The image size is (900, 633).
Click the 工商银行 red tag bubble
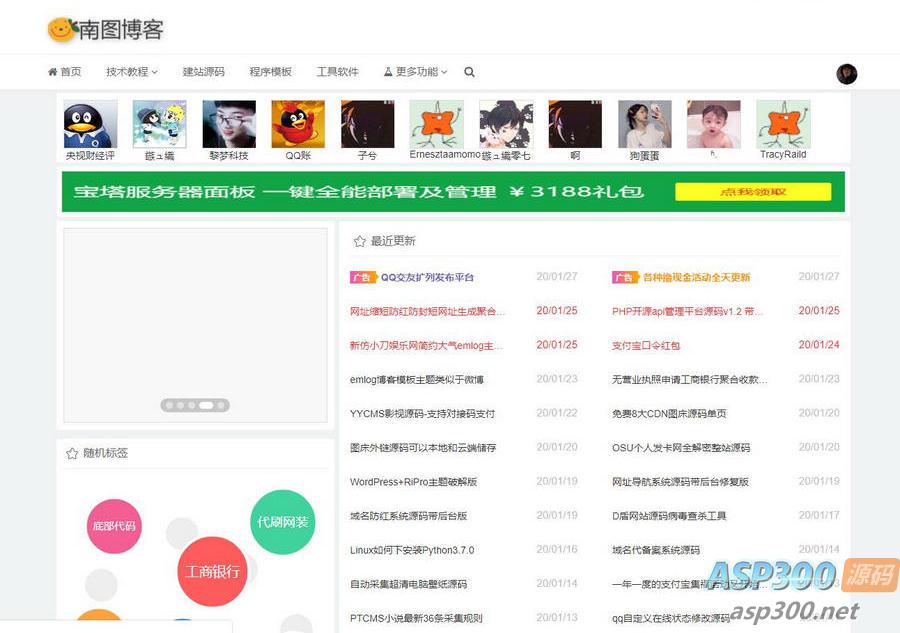pos(212,572)
